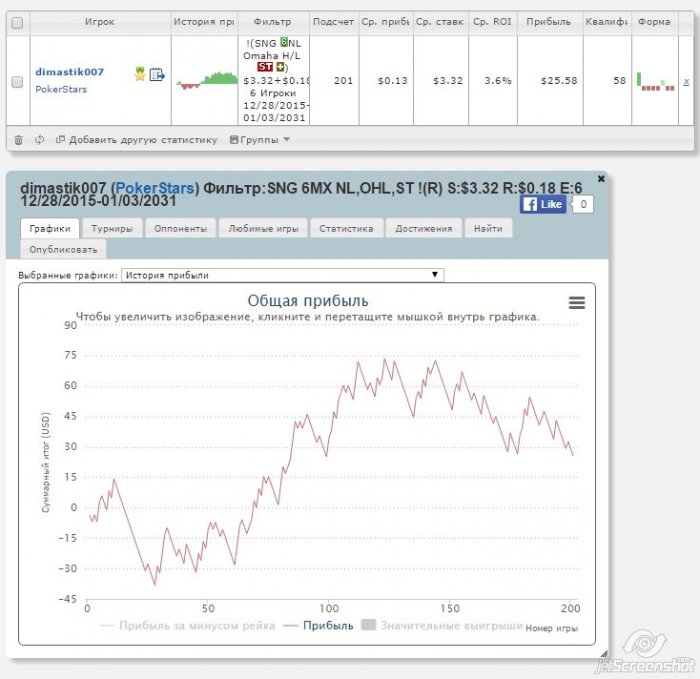
Task: Sort by the Игрок column header
Action: tap(100, 22)
